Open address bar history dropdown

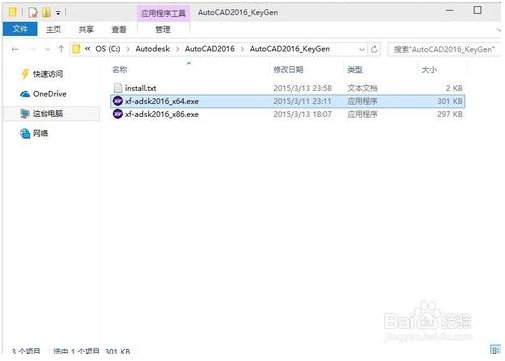pos(361,50)
